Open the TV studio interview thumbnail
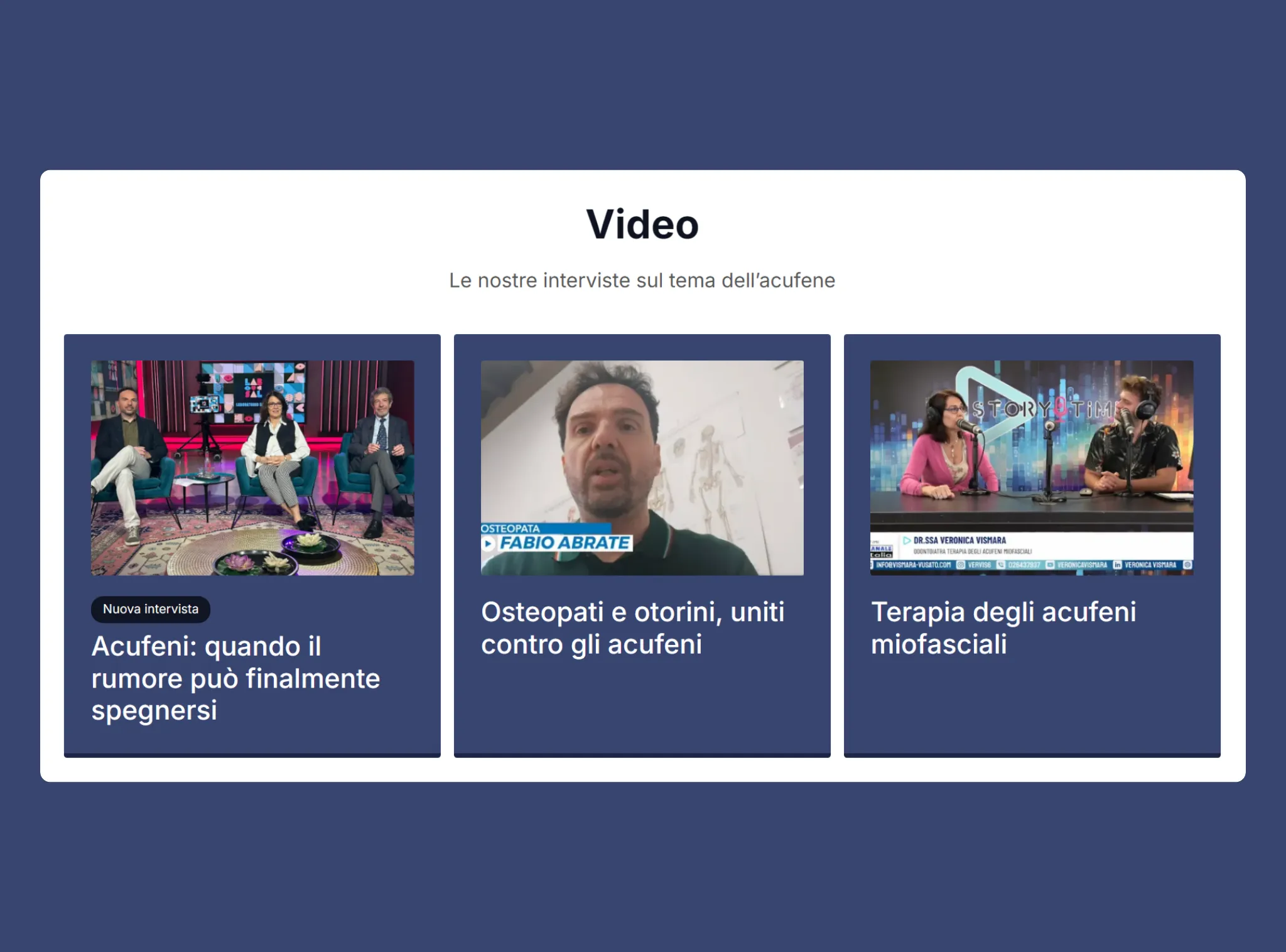The height and width of the screenshot is (952, 1286). 252,468
